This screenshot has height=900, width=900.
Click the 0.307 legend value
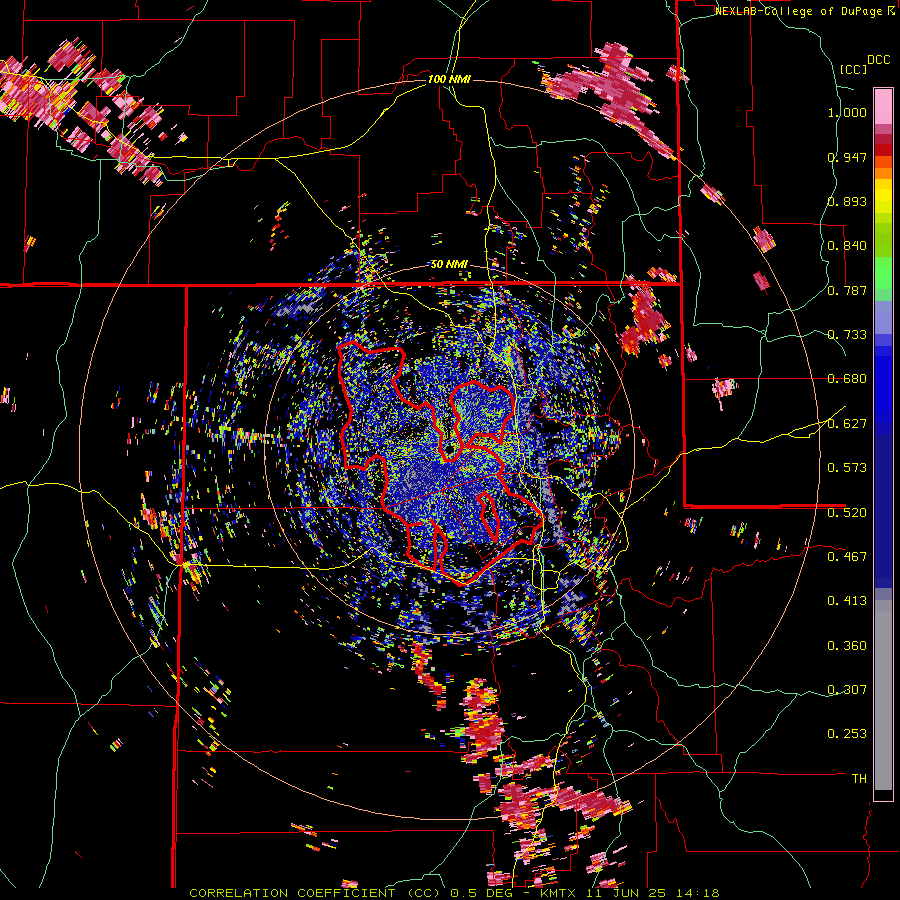[847, 690]
